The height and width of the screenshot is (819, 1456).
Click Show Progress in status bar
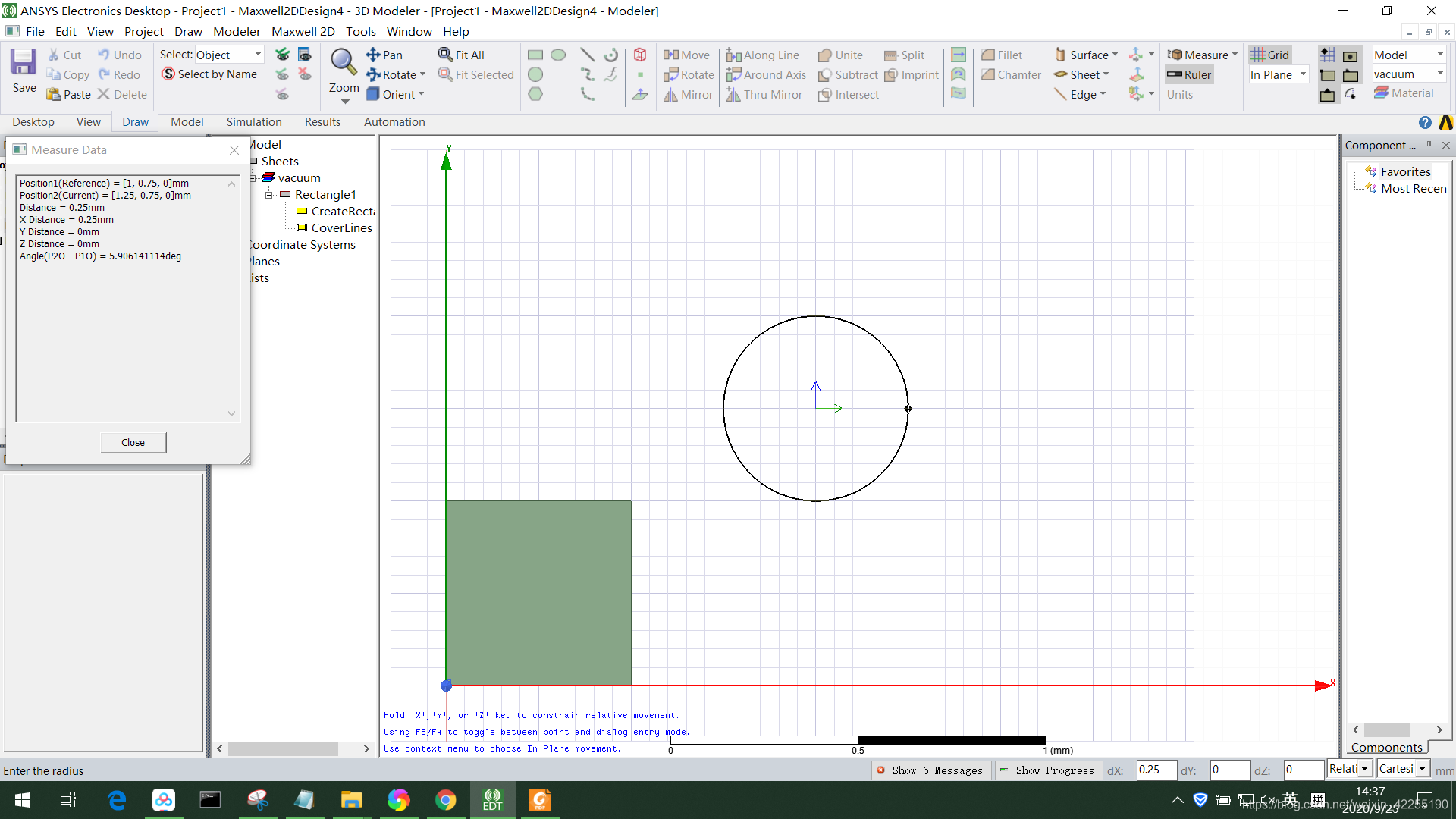point(1049,770)
